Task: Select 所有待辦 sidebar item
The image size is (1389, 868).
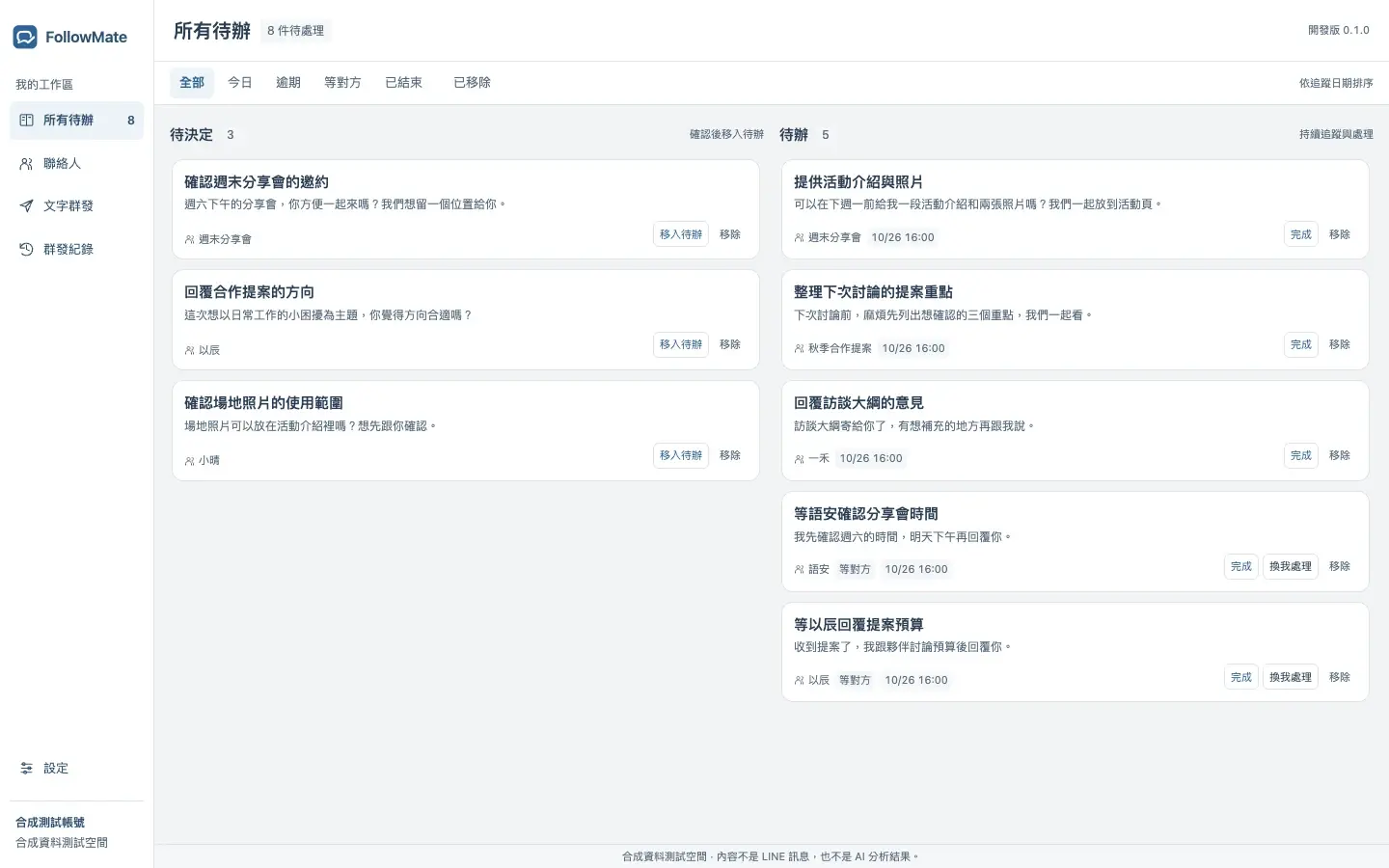Action: 77,121
